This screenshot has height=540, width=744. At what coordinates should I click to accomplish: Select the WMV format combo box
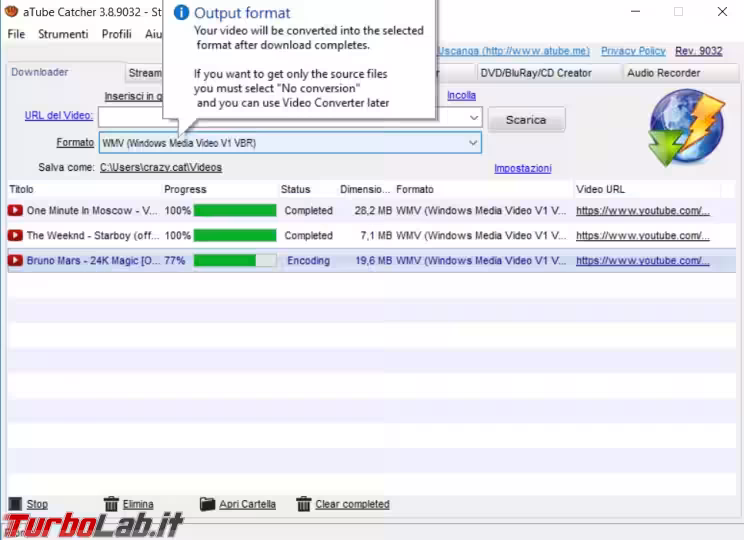[290, 143]
